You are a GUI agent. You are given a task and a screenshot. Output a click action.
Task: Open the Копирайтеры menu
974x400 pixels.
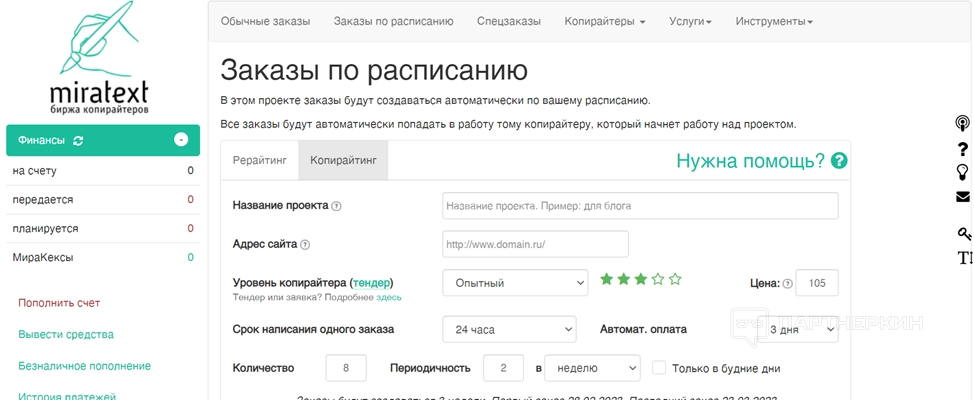(604, 21)
